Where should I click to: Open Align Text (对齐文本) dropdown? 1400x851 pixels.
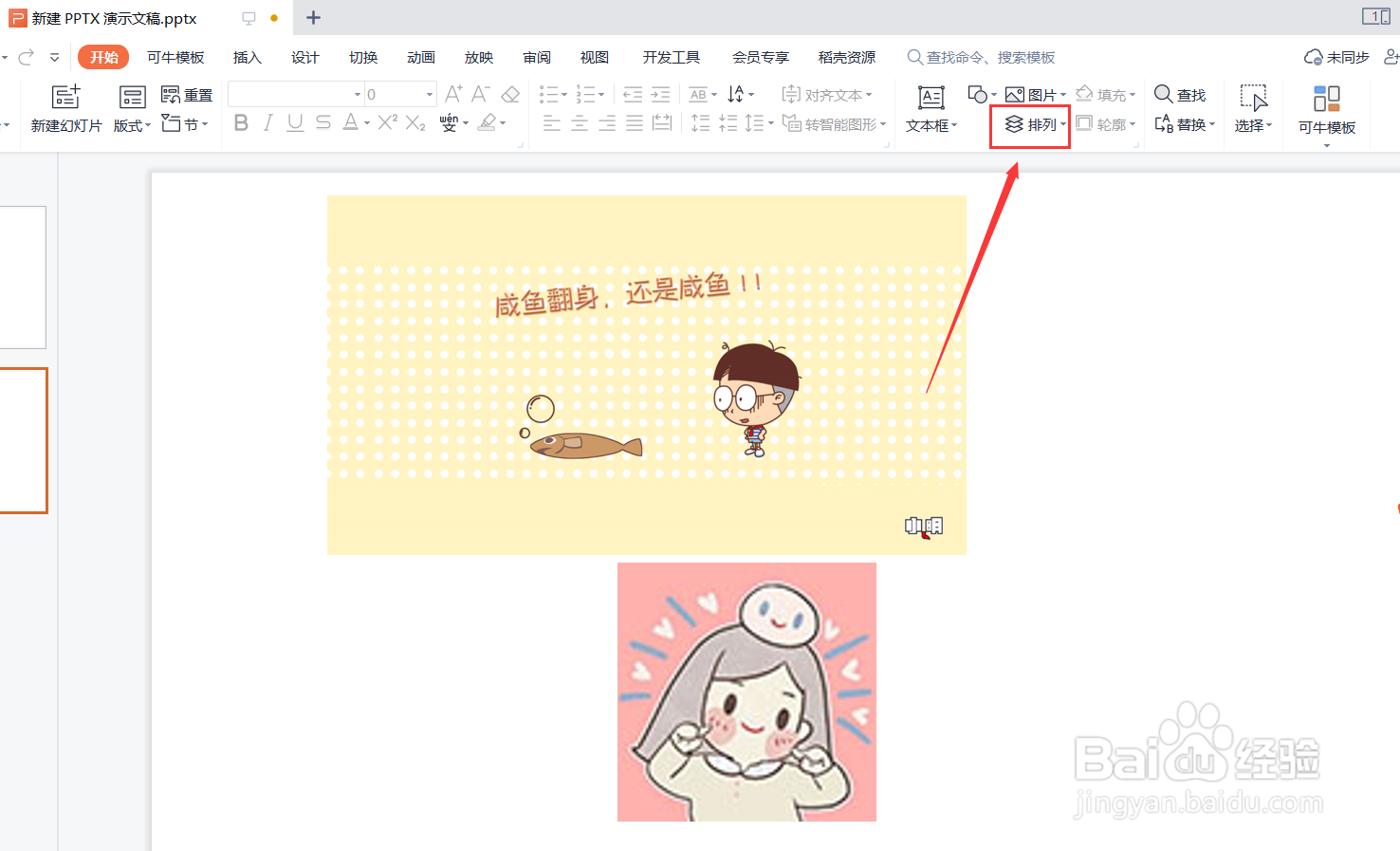pos(826,95)
